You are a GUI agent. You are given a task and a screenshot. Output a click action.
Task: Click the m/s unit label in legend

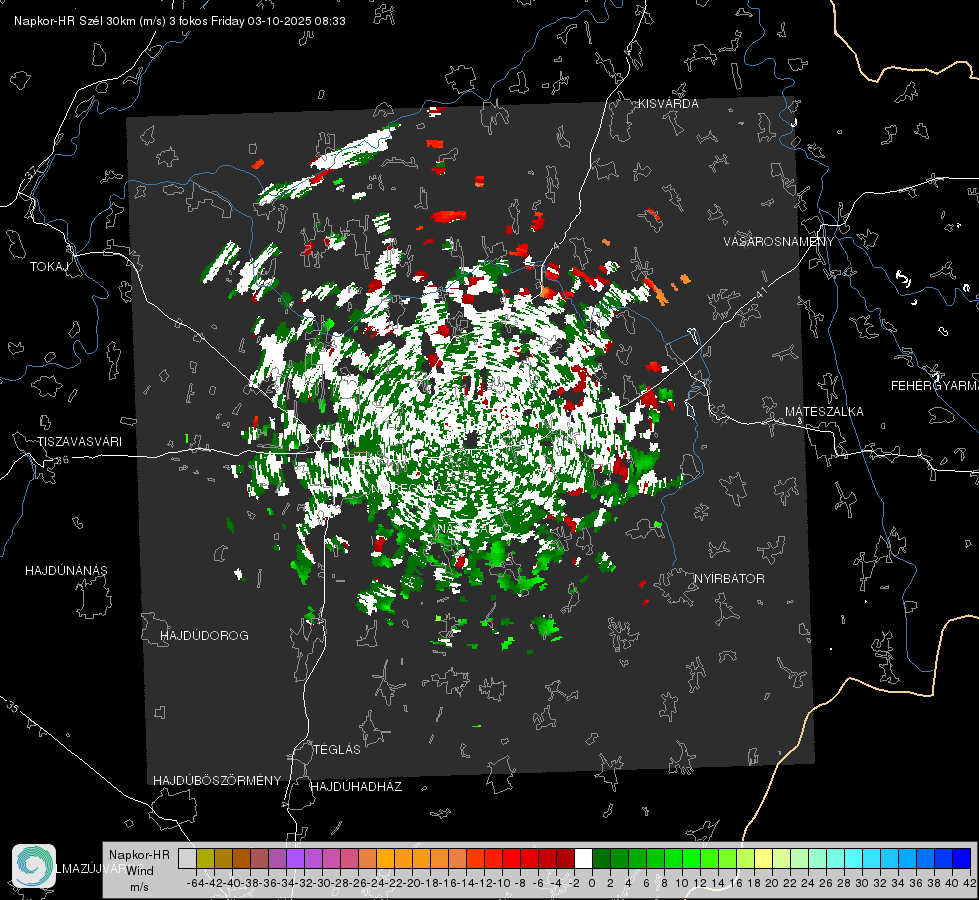tap(140, 887)
